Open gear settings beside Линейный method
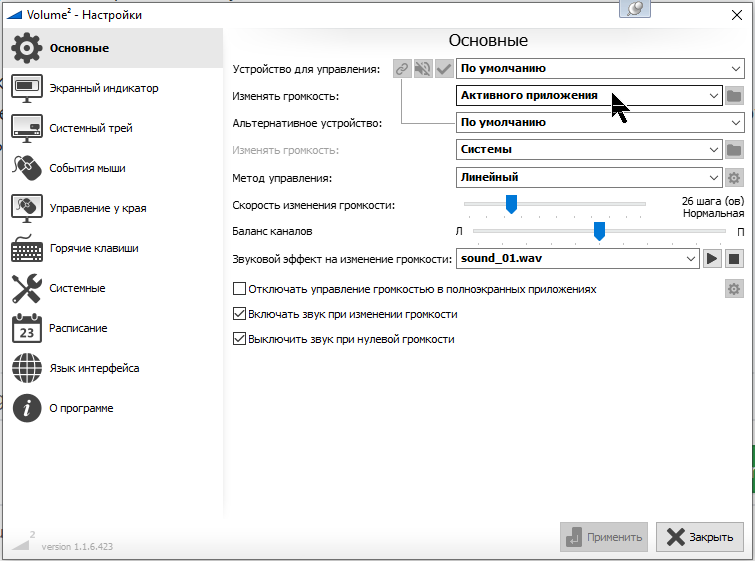The image size is (755, 561). [734, 178]
